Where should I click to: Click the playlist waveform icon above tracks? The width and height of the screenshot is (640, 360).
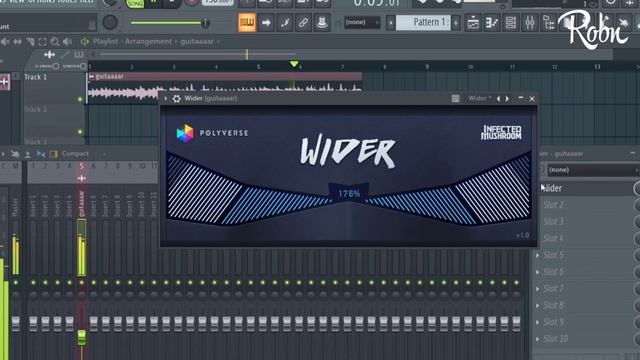click(x=49, y=54)
